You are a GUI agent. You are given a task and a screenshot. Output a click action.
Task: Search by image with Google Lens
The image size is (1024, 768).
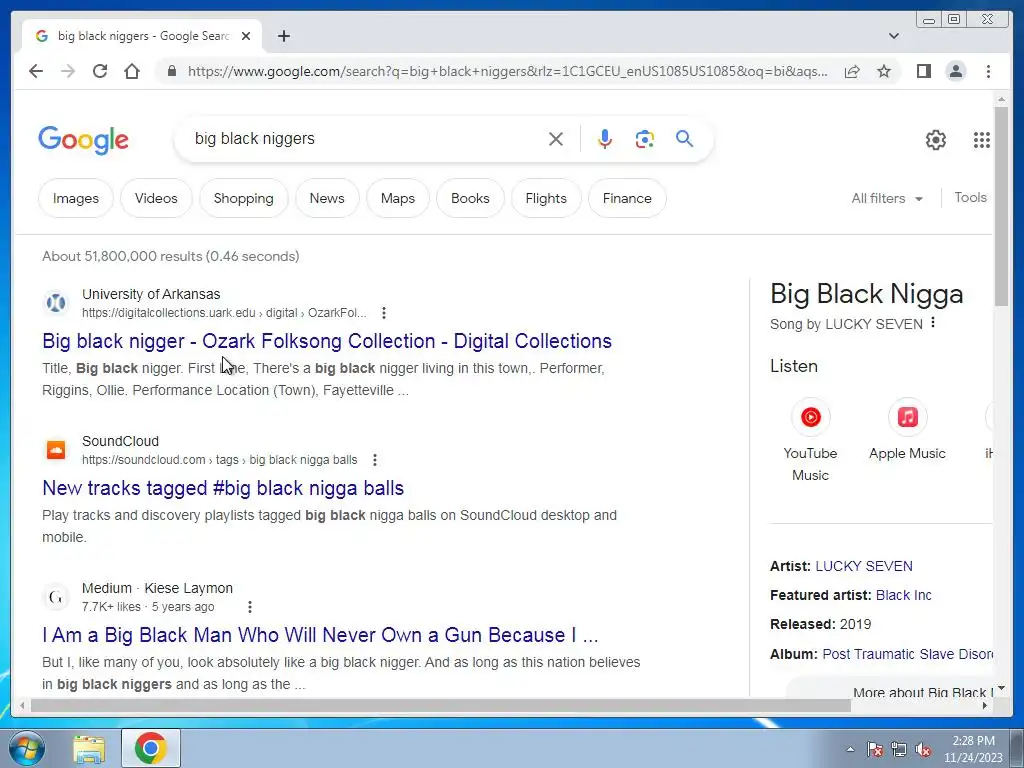645,139
